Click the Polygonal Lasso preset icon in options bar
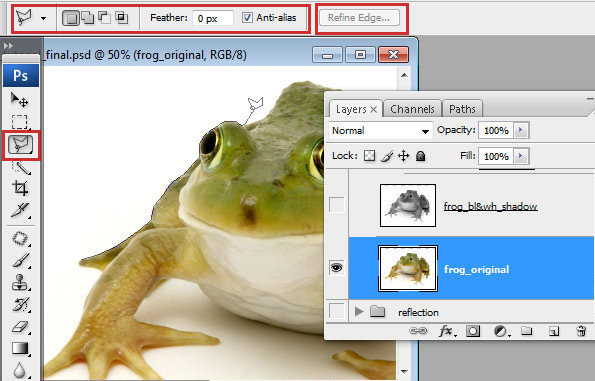Image resolution: width=595 pixels, height=381 pixels. click(25, 17)
